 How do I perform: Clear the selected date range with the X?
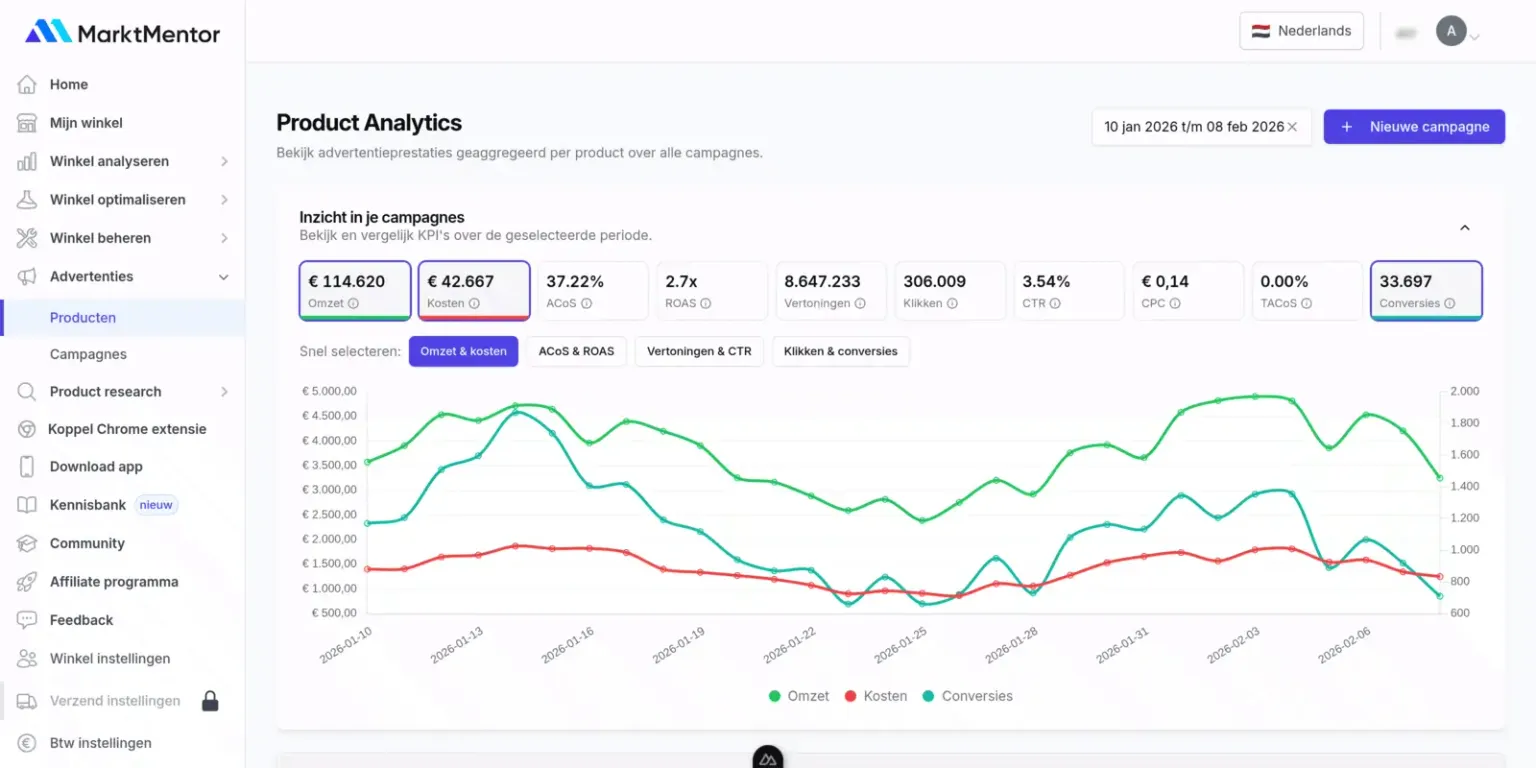[x=1292, y=127]
